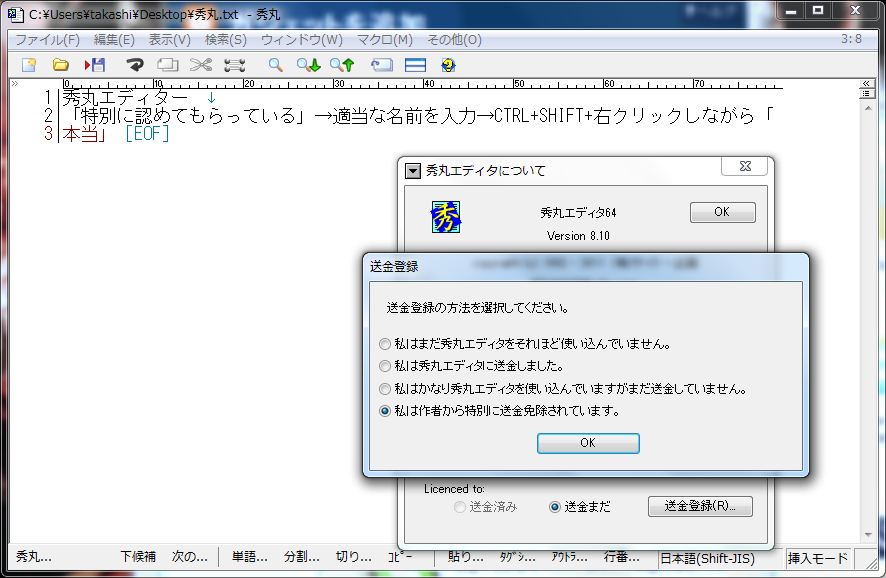This screenshot has width=886, height=578.
Task: Click 単語... in the function key bar
Action: (250, 557)
